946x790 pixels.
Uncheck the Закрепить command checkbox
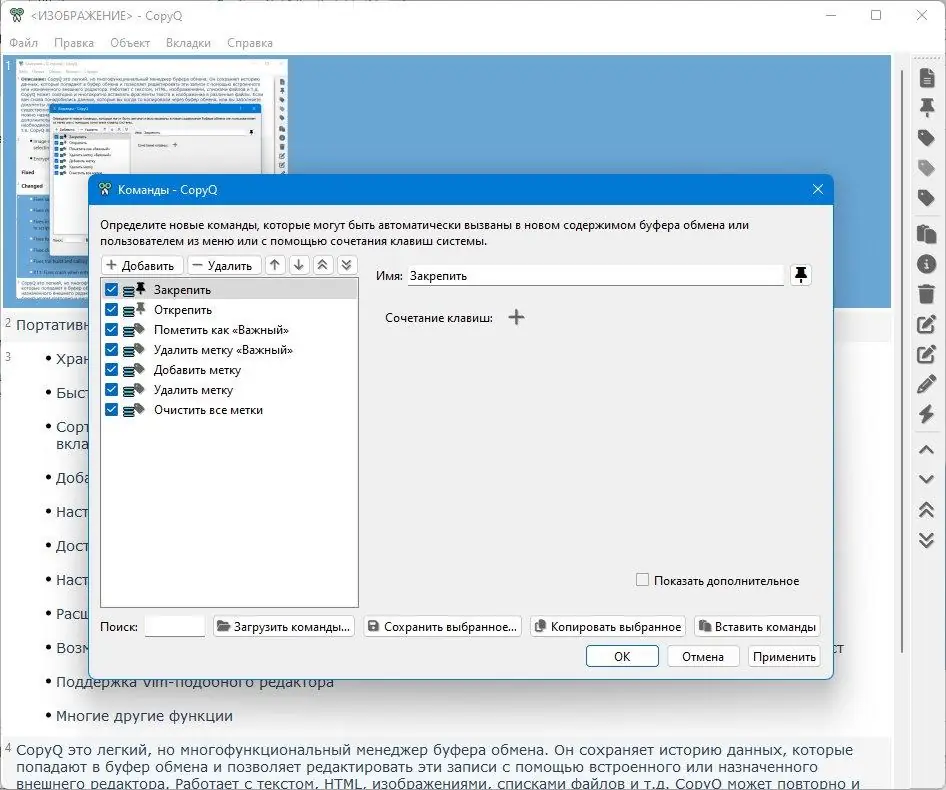click(x=112, y=290)
